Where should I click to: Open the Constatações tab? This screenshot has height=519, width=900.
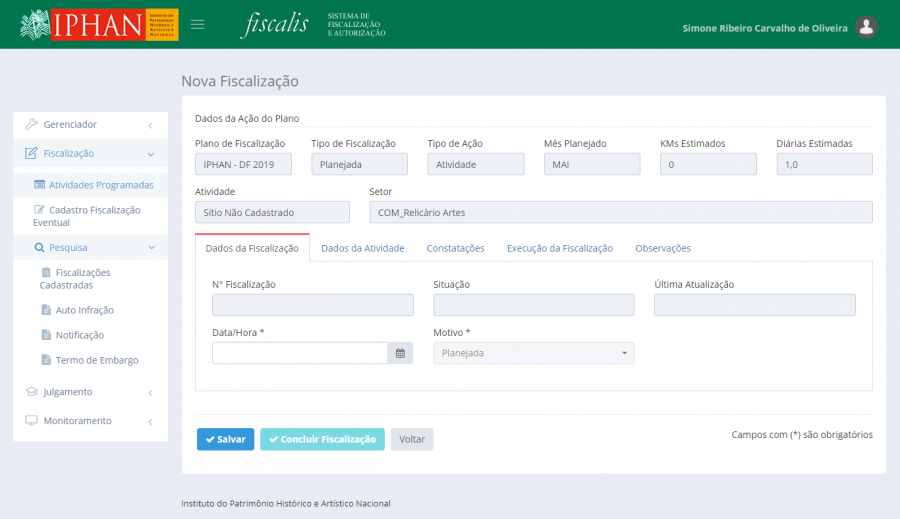point(455,248)
